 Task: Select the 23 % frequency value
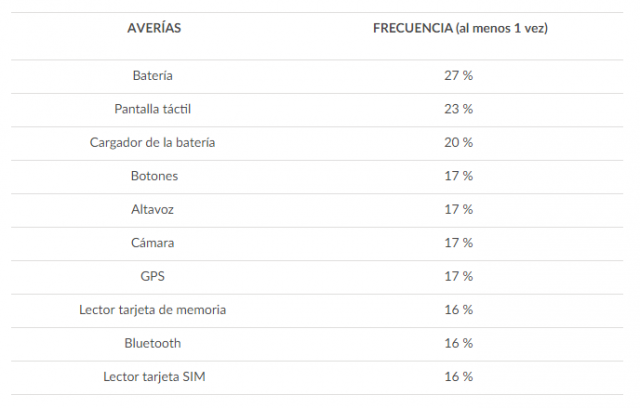459,108
